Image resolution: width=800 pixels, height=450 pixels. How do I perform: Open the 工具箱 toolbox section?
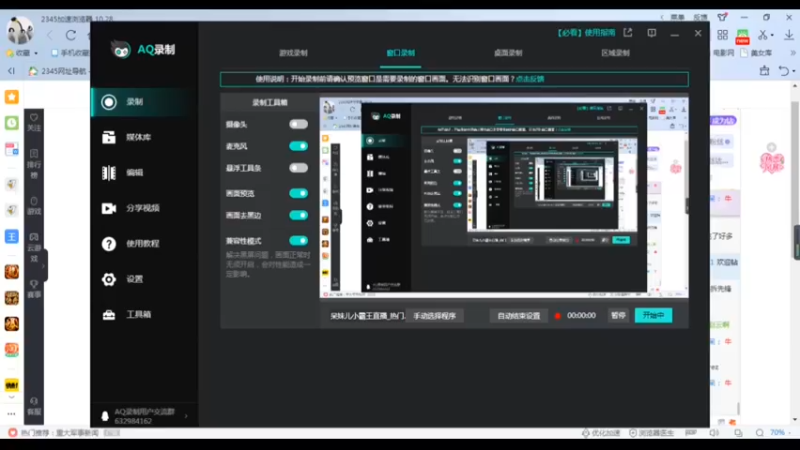(144, 314)
